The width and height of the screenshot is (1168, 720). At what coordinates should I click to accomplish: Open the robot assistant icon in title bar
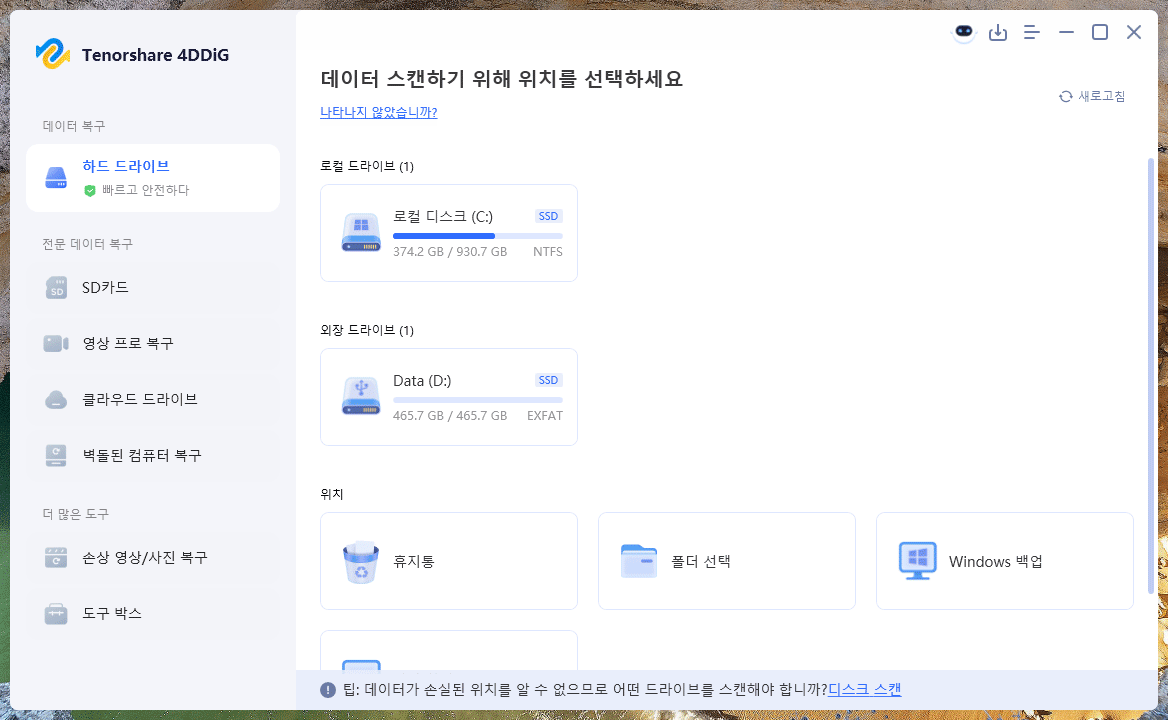point(964,32)
